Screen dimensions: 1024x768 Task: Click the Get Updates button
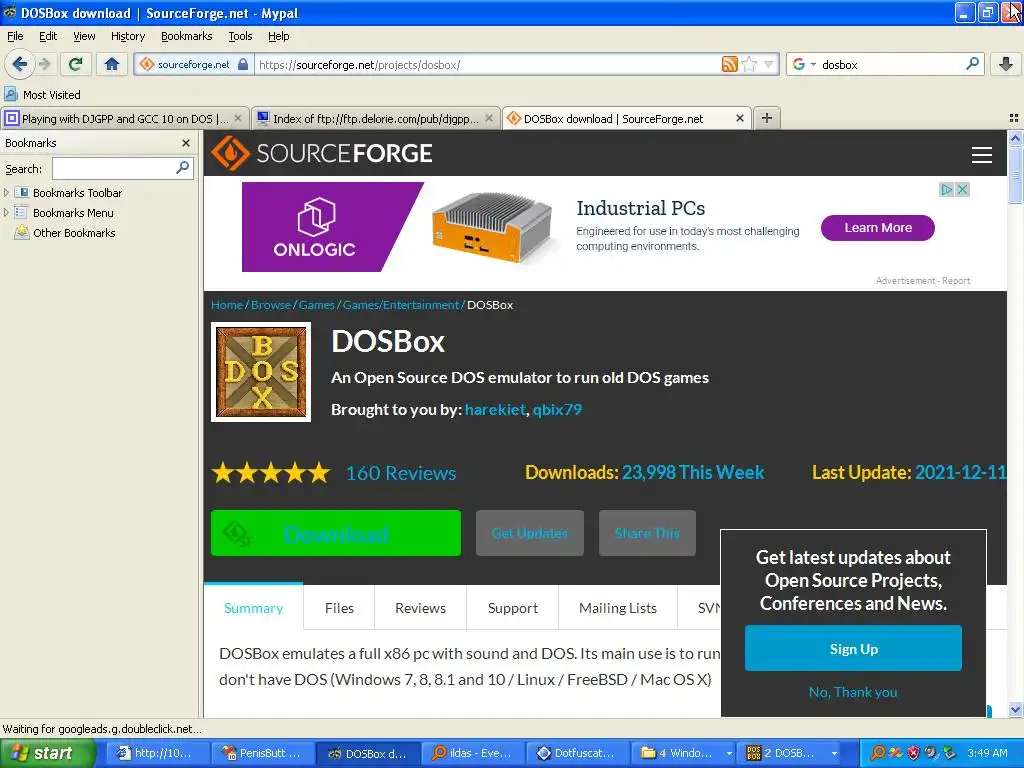530,534
